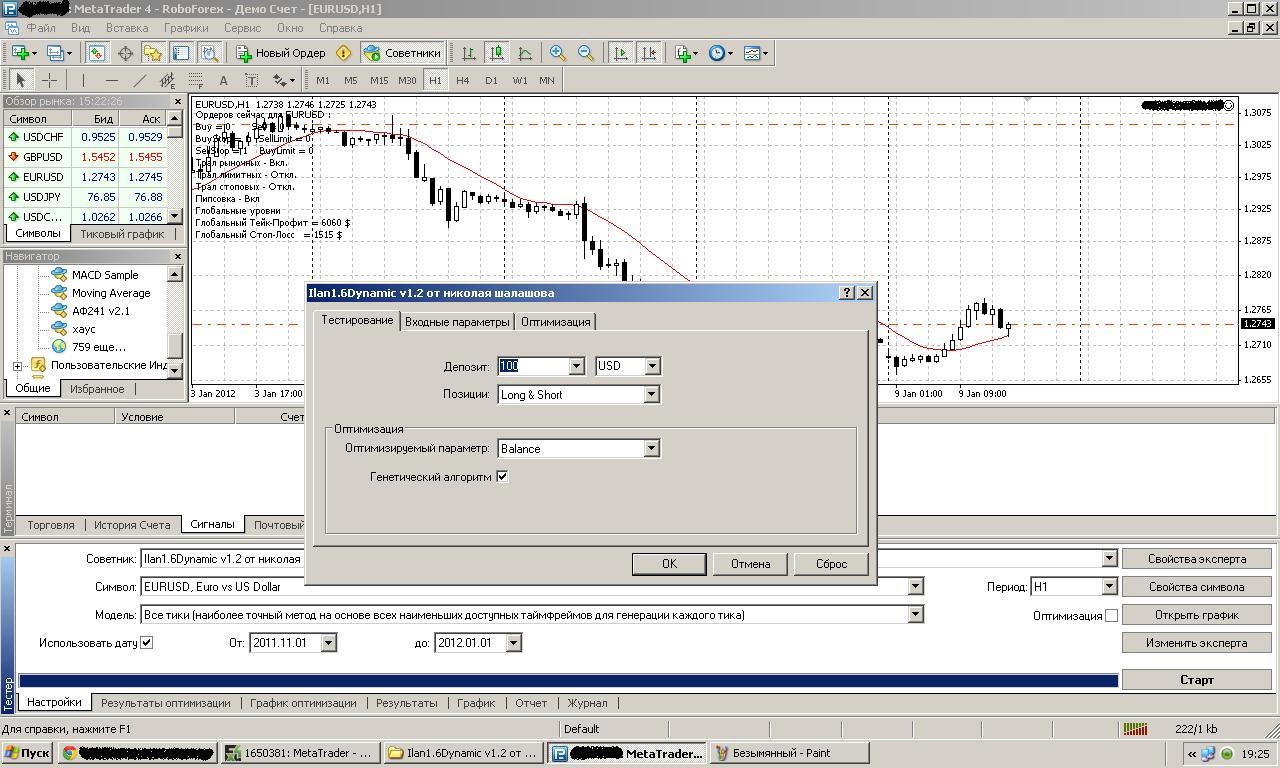
Task: Switch chart timeframe to MN
Action: (547, 80)
